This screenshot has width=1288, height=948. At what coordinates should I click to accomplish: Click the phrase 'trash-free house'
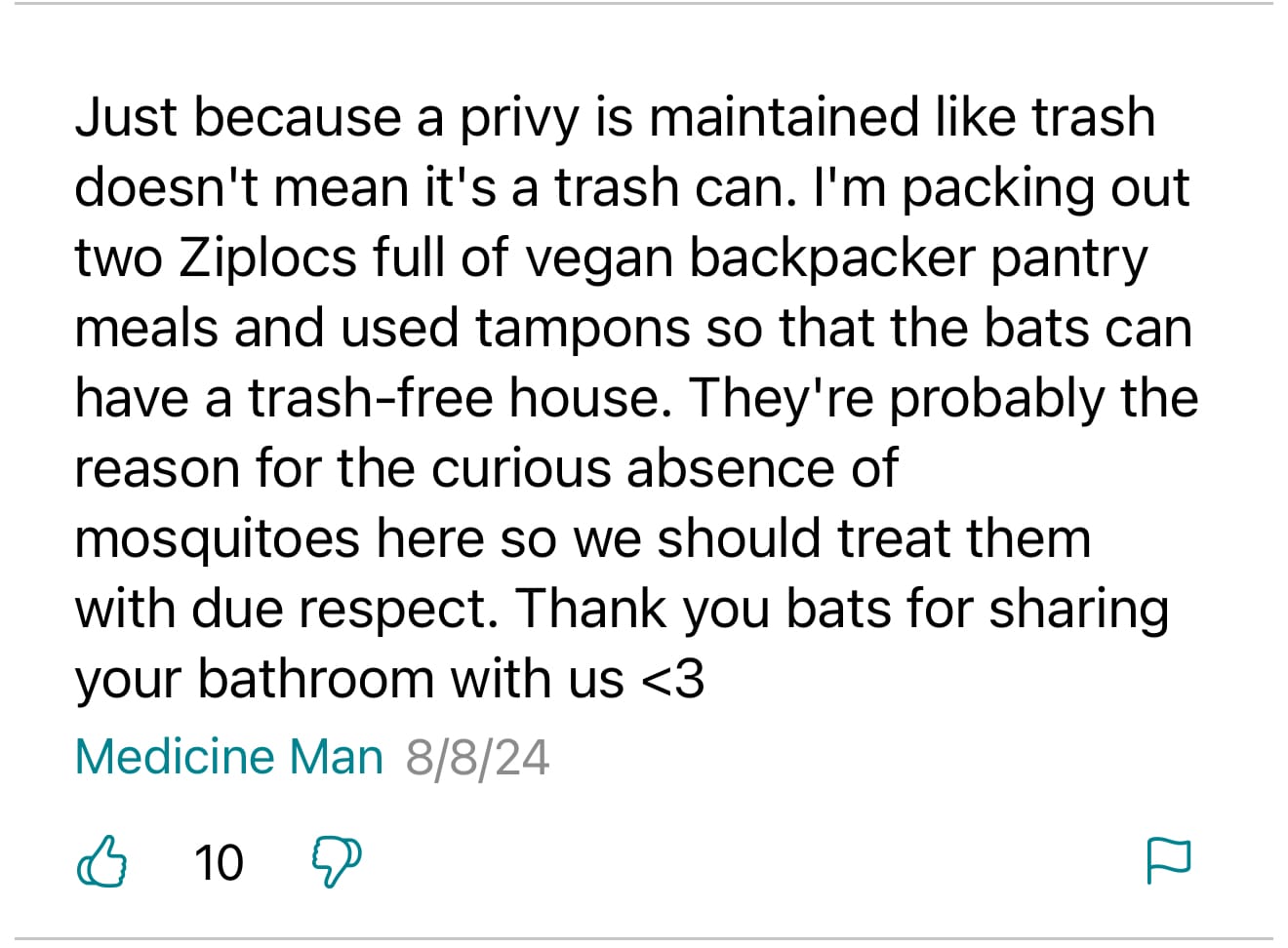(x=460, y=399)
